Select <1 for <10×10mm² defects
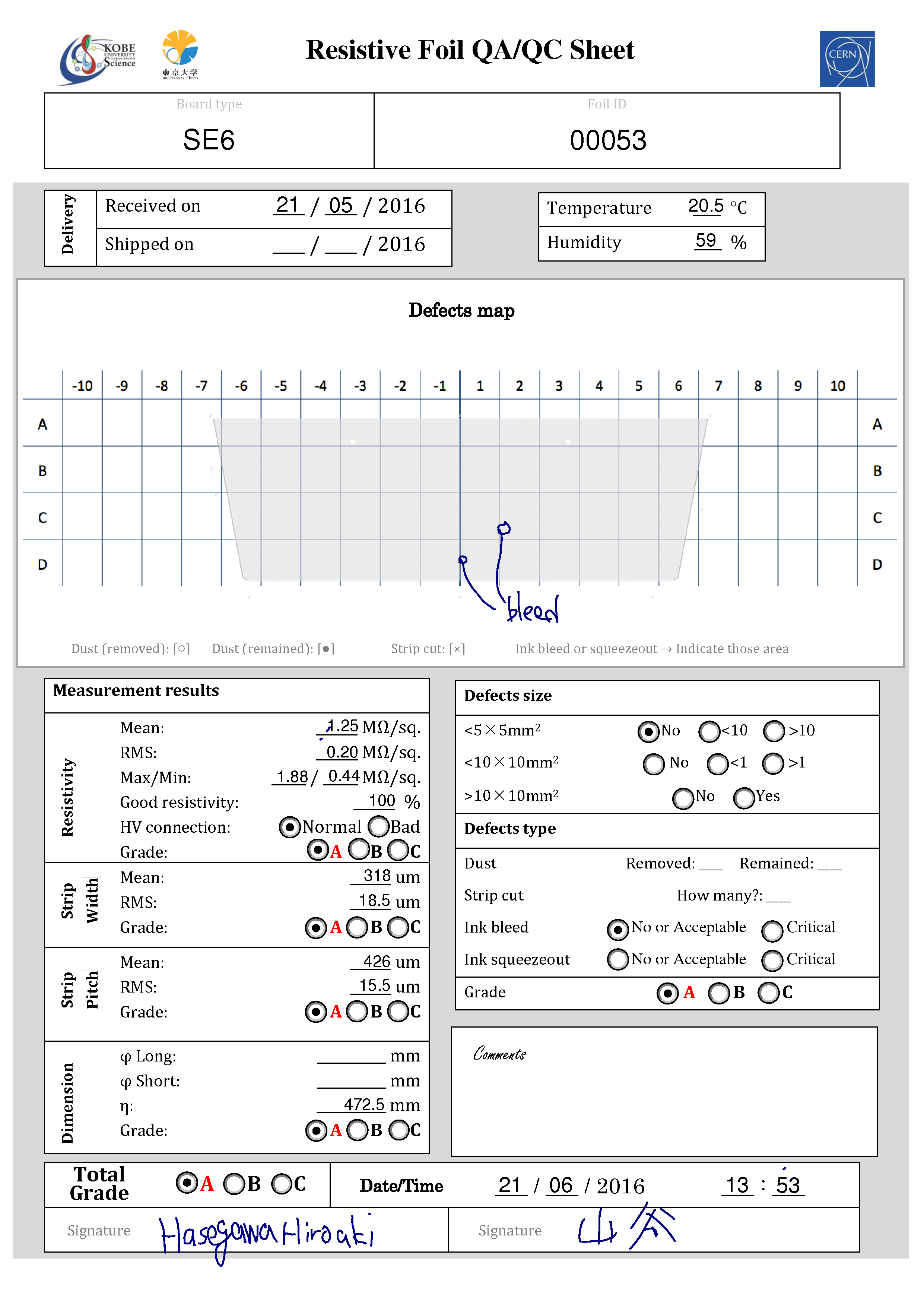Viewport: 924px width, 1307px height. coord(717,764)
